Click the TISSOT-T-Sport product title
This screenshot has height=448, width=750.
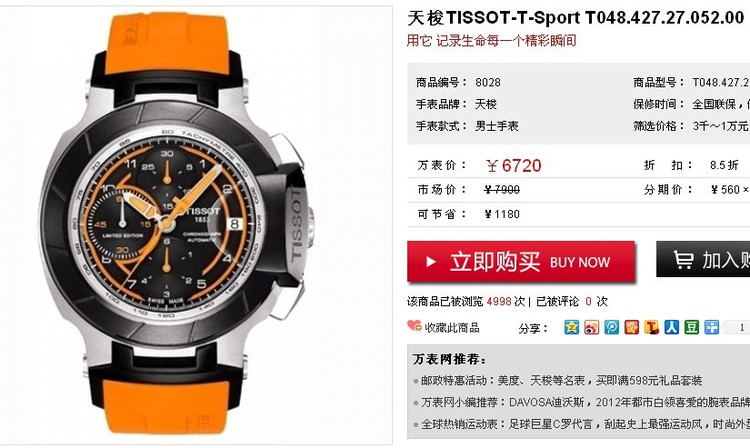click(x=576, y=18)
